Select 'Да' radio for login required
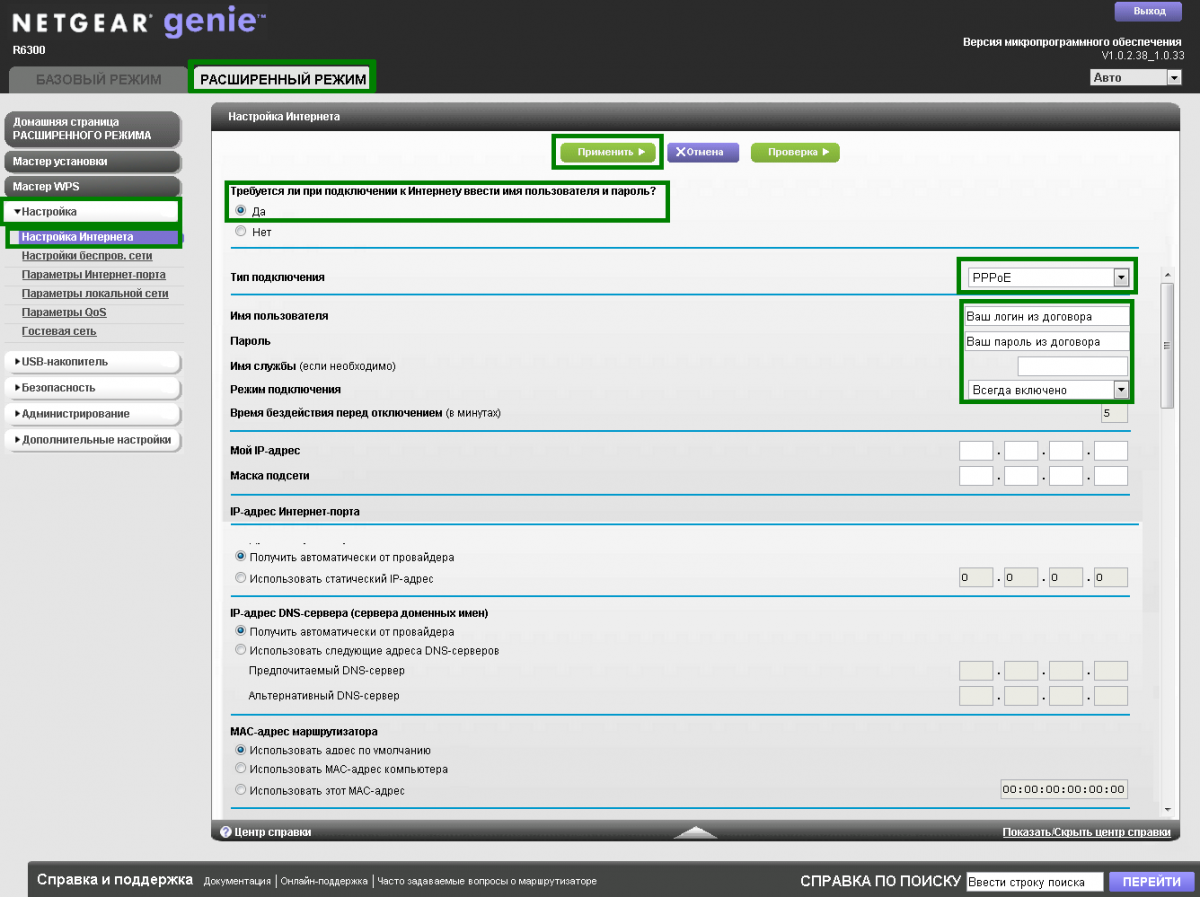 [240, 211]
